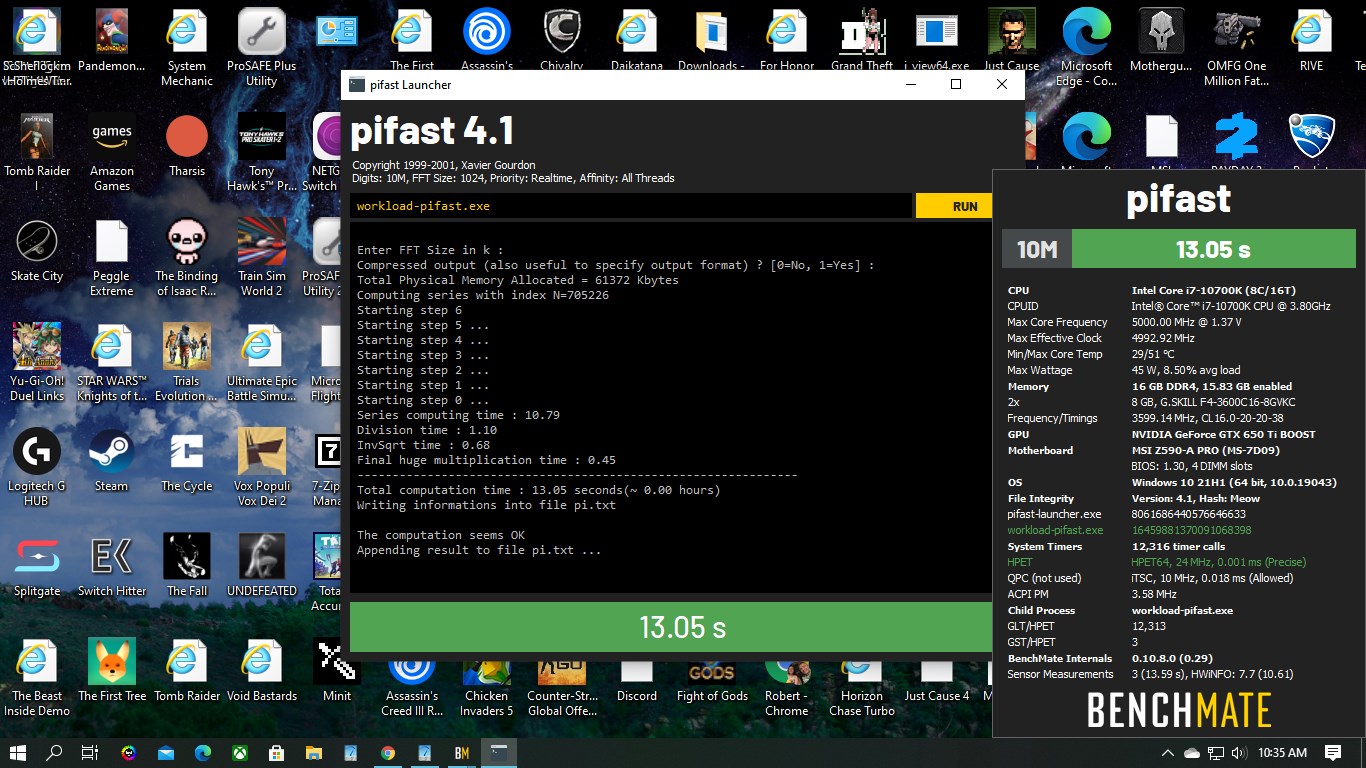Click the green 13.05 s result bar
The image size is (1366, 768).
pyautogui.click(x=670, y=627)
